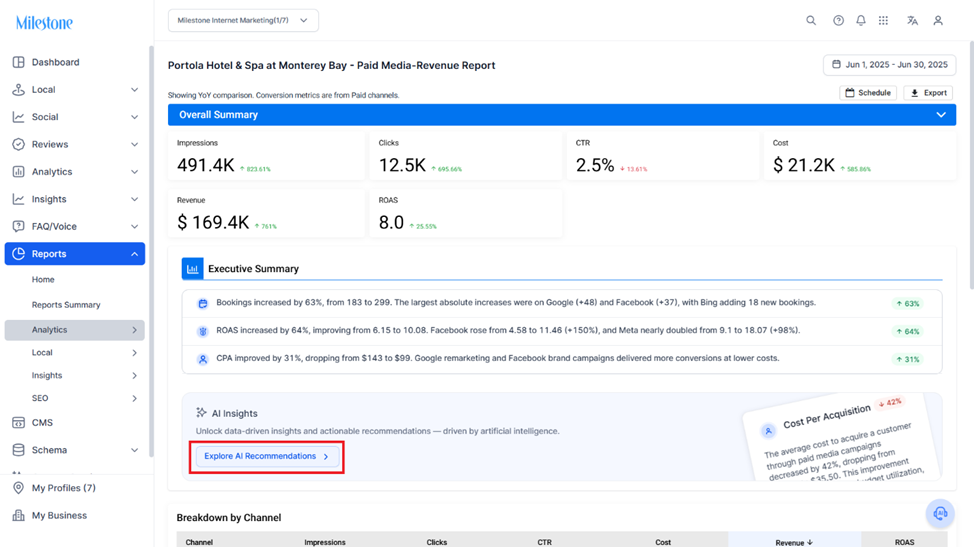
Task: Open the date range picker Jun 1 - Jun 30
Action: click(890, 65)
